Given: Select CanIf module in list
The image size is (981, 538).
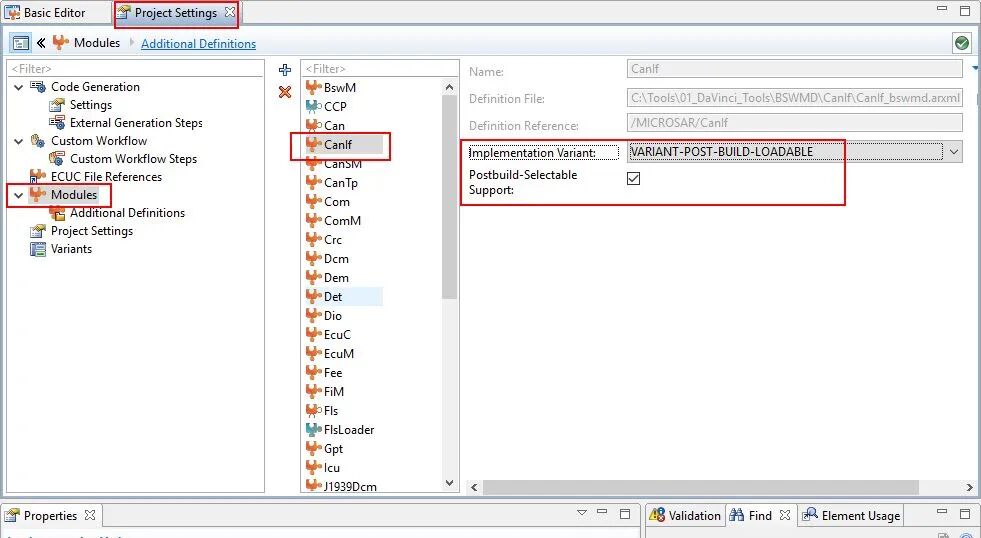Looking at the screenshot, I should pos(338,145).
